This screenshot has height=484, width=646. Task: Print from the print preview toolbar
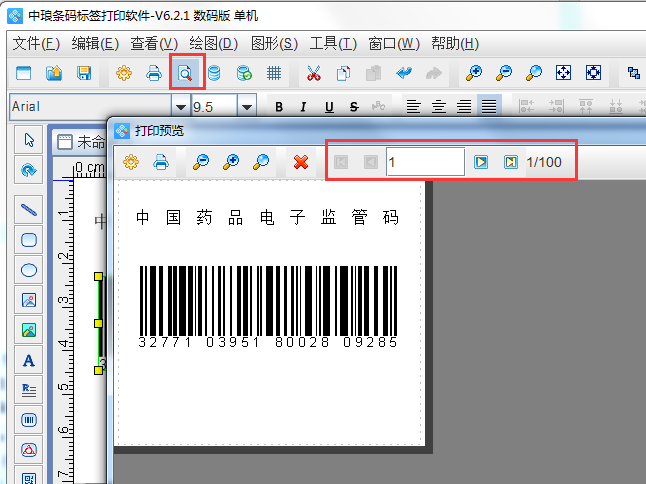(161, 162)
